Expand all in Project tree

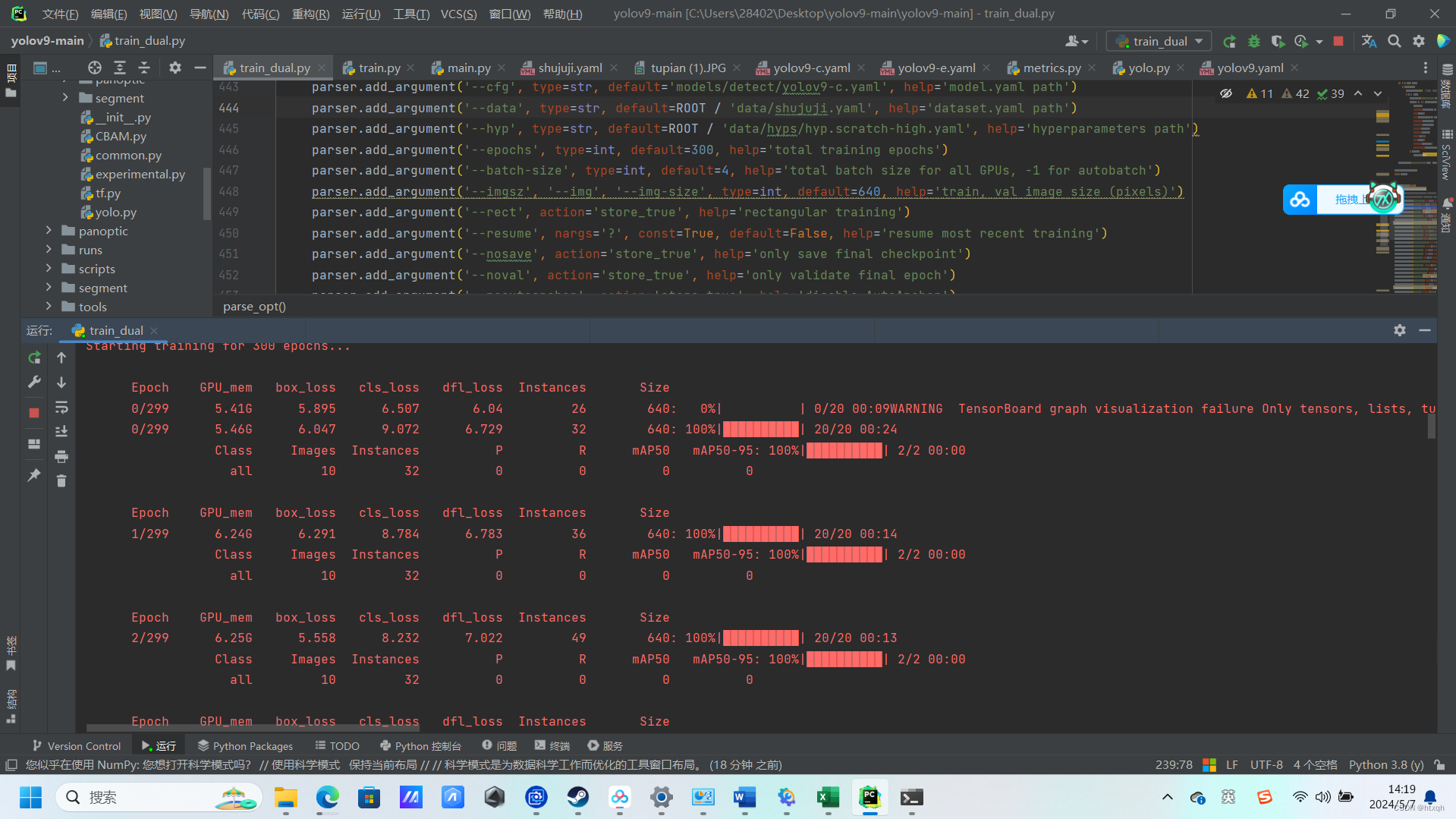[120, 68]
